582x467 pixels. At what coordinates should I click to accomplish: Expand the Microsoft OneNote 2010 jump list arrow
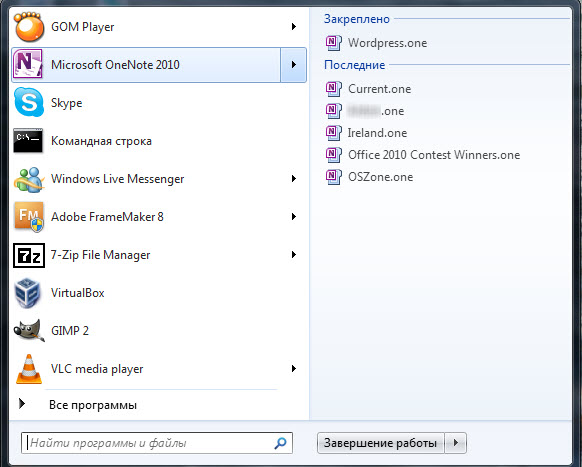click(294, 65)
